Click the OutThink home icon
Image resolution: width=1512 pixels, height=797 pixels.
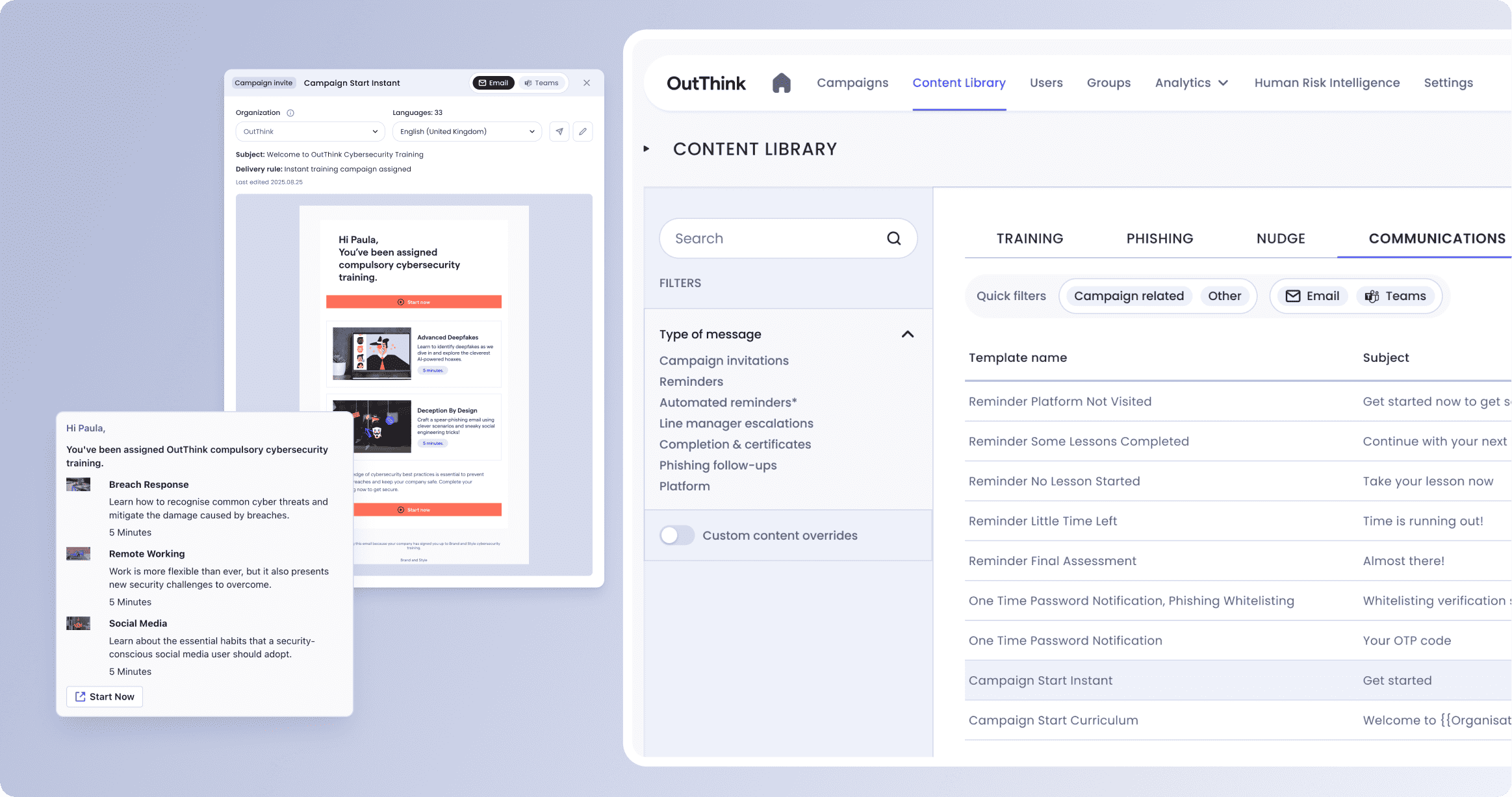coord(781,83)
